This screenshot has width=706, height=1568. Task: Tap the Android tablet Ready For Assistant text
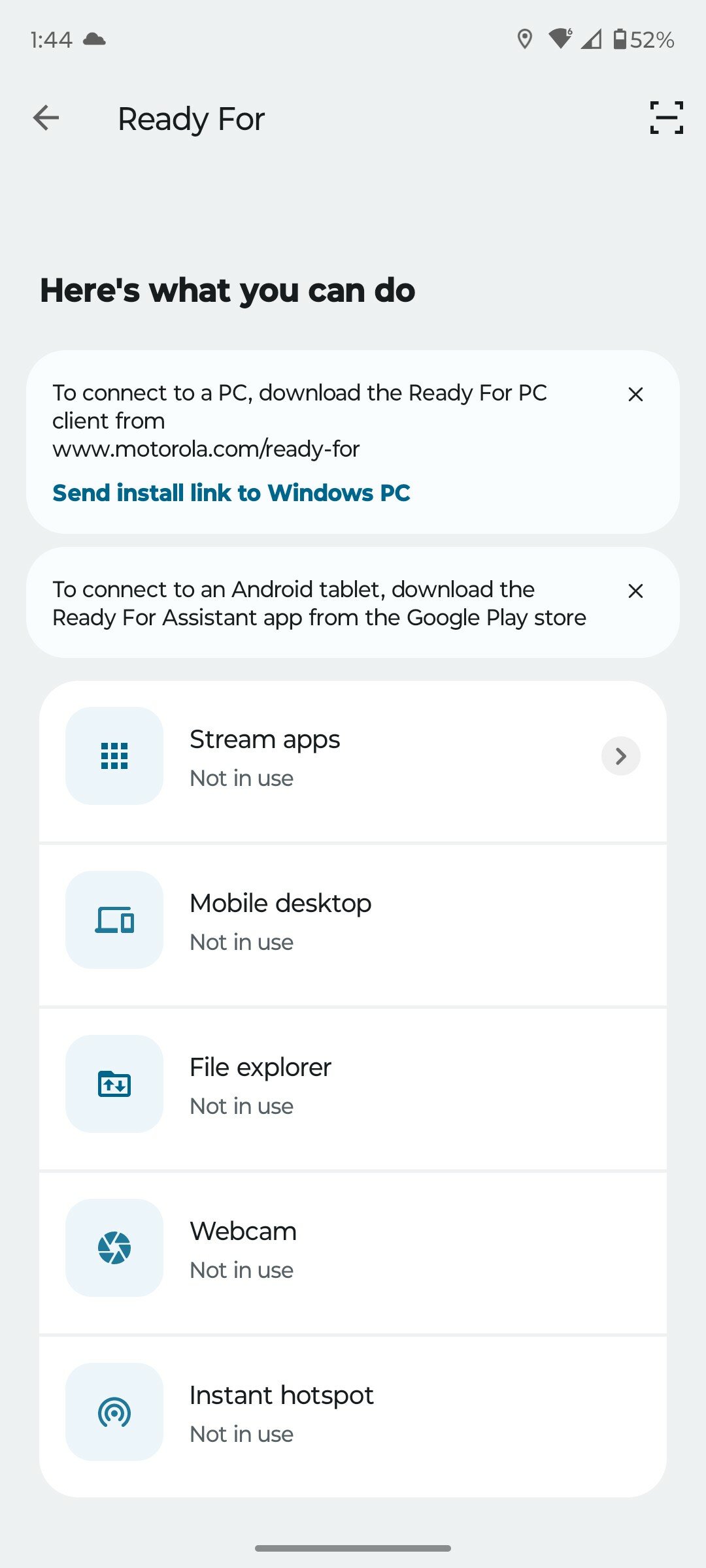click(x=319, y=603)
